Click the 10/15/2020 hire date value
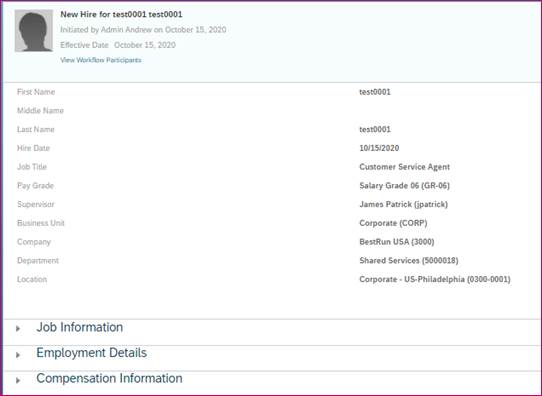 pos(379,148)
